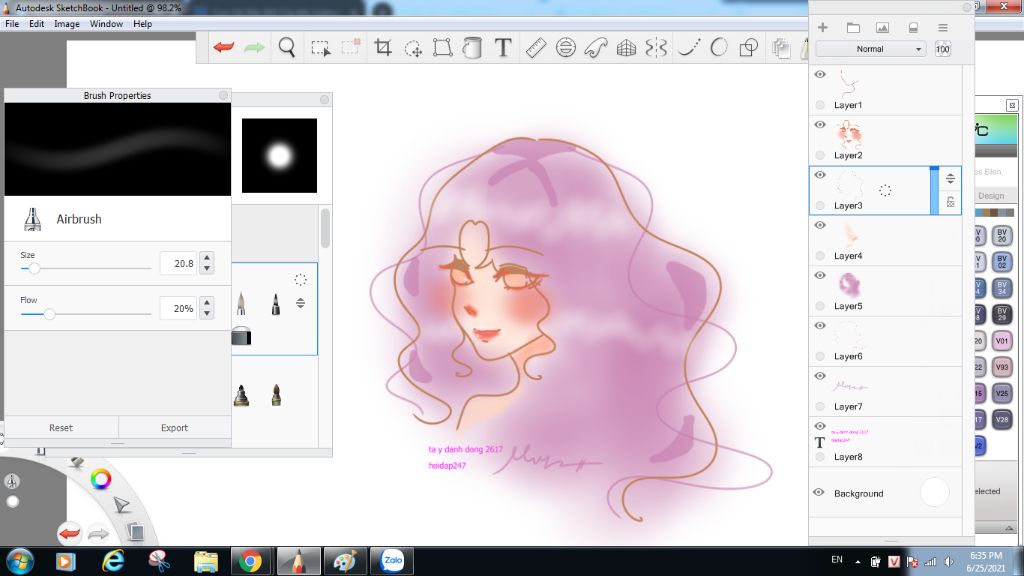Select Layer5 thumbnail in layer list

848,285
